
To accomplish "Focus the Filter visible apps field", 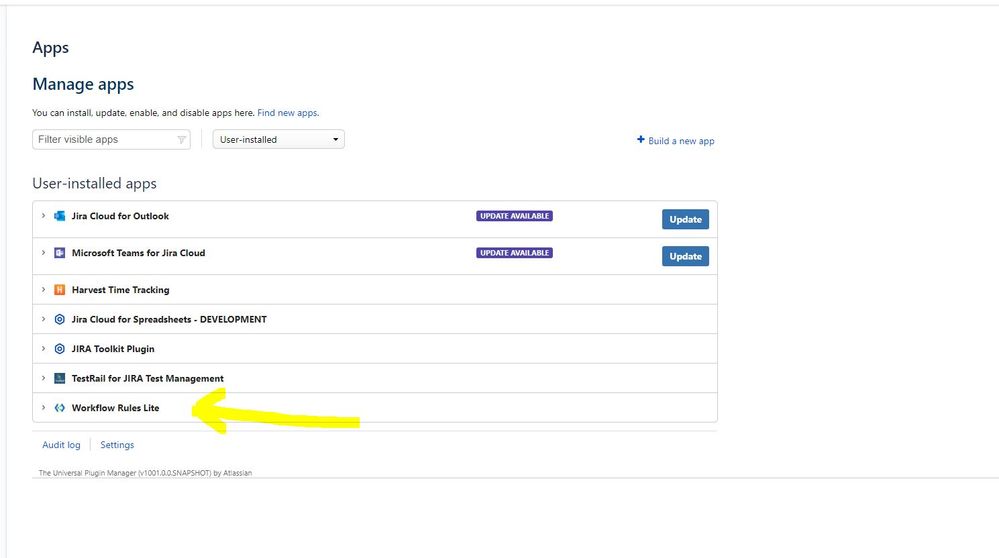I will pyautogui.click(x=111, y=140).
